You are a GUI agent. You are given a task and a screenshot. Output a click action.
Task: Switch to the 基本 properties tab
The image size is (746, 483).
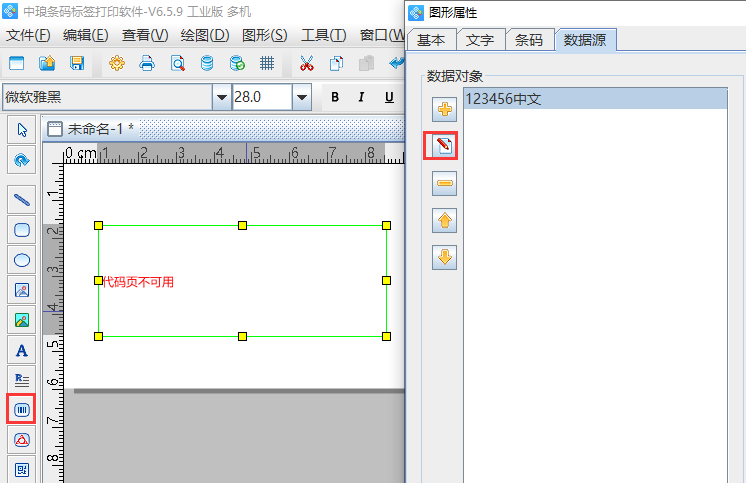click(x=431, y=40)
